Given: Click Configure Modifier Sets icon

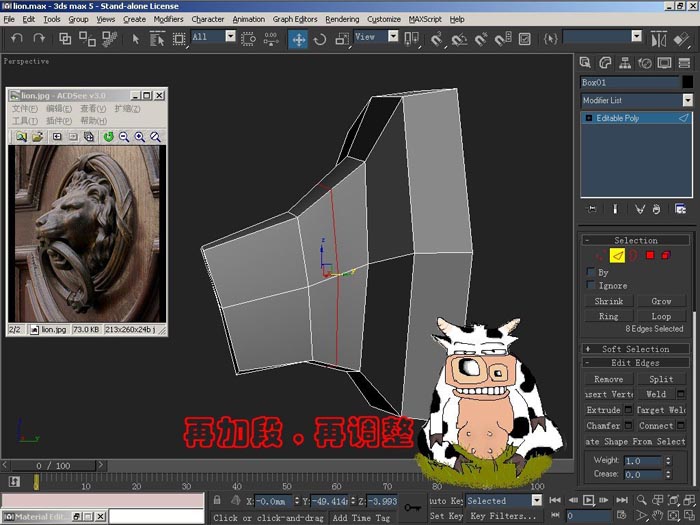Looking at the screenshot, I should [680, 209].
